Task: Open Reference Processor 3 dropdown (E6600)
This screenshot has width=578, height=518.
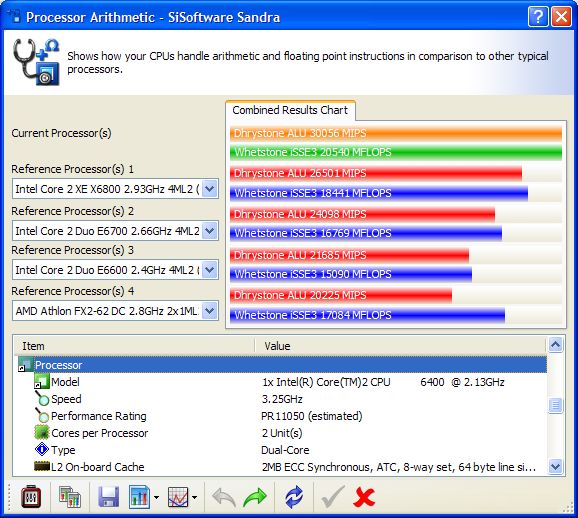Action: (x=210, y=270)
